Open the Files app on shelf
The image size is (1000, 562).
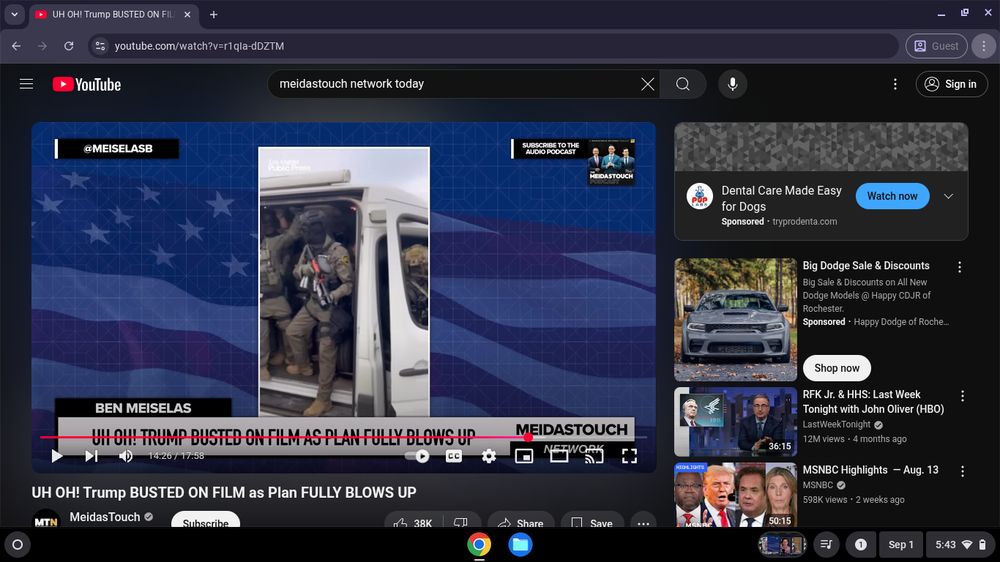tap(520, 545)
